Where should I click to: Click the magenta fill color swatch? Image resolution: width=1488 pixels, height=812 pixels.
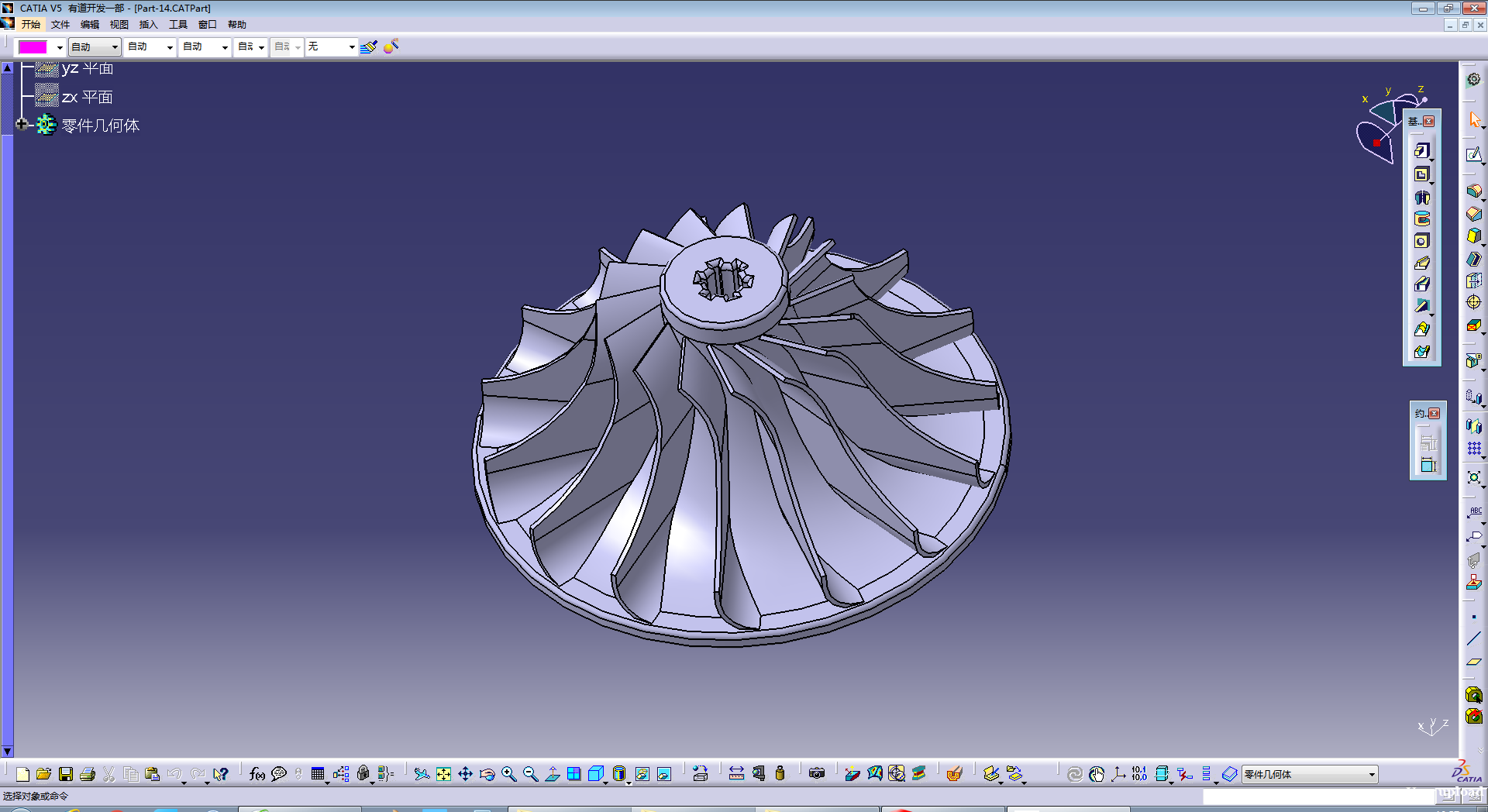coord(33,47)
